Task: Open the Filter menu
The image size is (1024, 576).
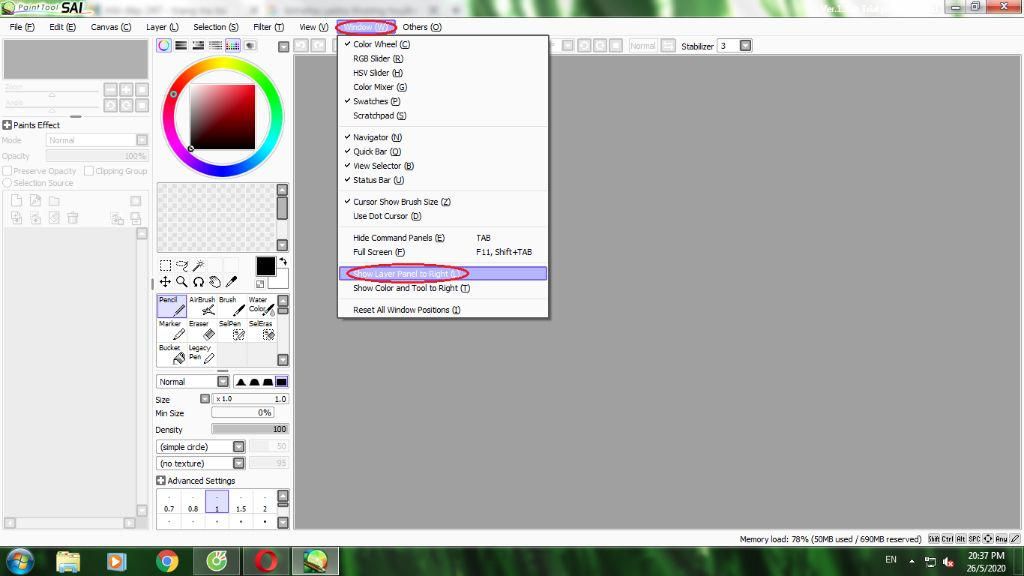Action: [x=268, y=27]
